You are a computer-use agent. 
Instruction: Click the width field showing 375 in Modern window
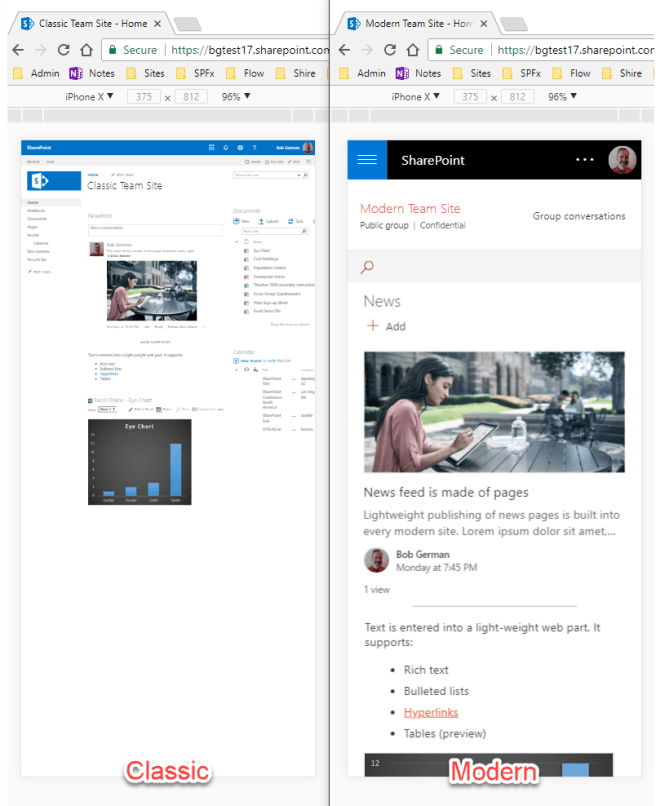click(x=469, y=97)
